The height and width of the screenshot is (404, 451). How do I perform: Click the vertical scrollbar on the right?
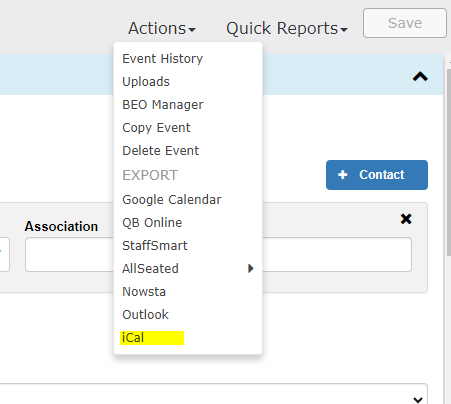[449, 163]
